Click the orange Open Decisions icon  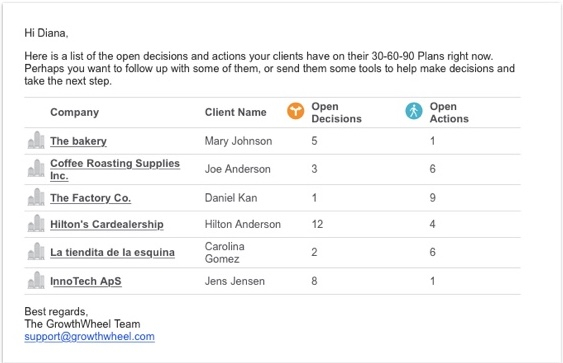[x=296, y=111]
